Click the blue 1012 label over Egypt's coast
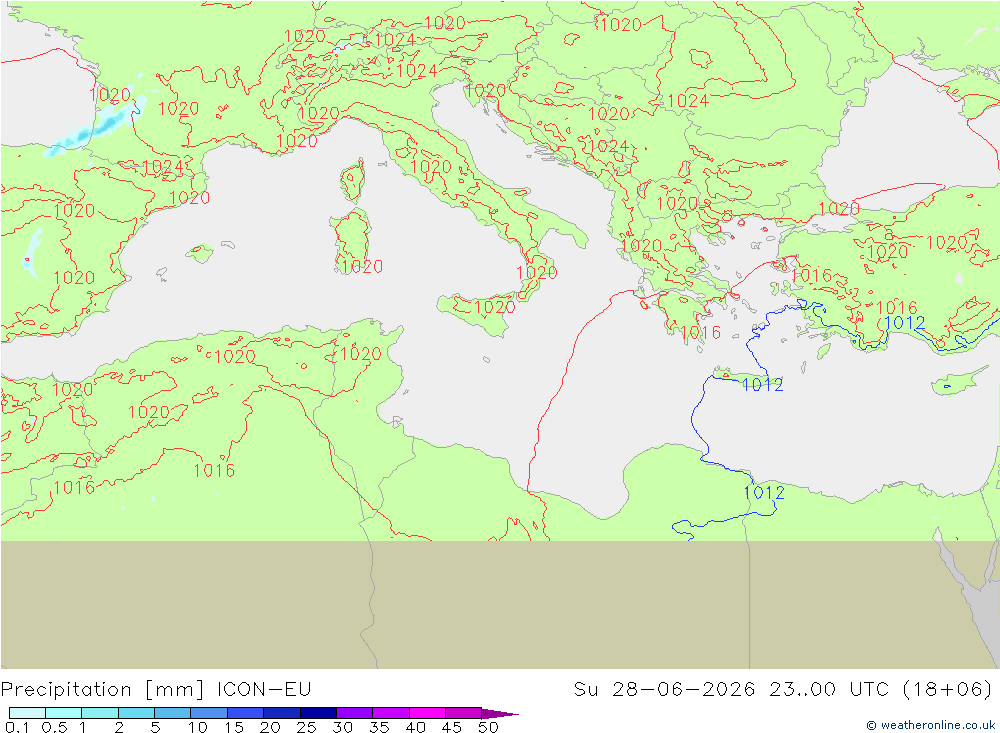This screenshot has width=1000, height=733. (764, 492)
